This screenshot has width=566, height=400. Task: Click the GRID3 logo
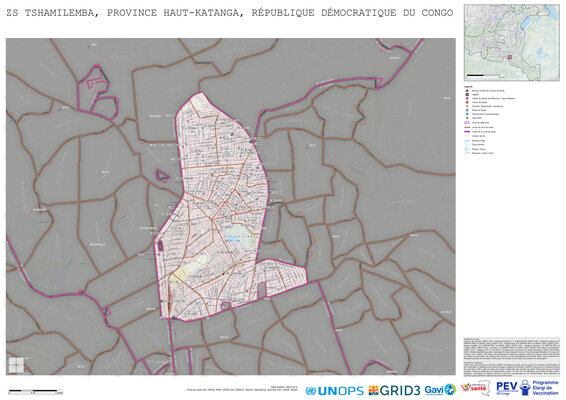point(395,390)
